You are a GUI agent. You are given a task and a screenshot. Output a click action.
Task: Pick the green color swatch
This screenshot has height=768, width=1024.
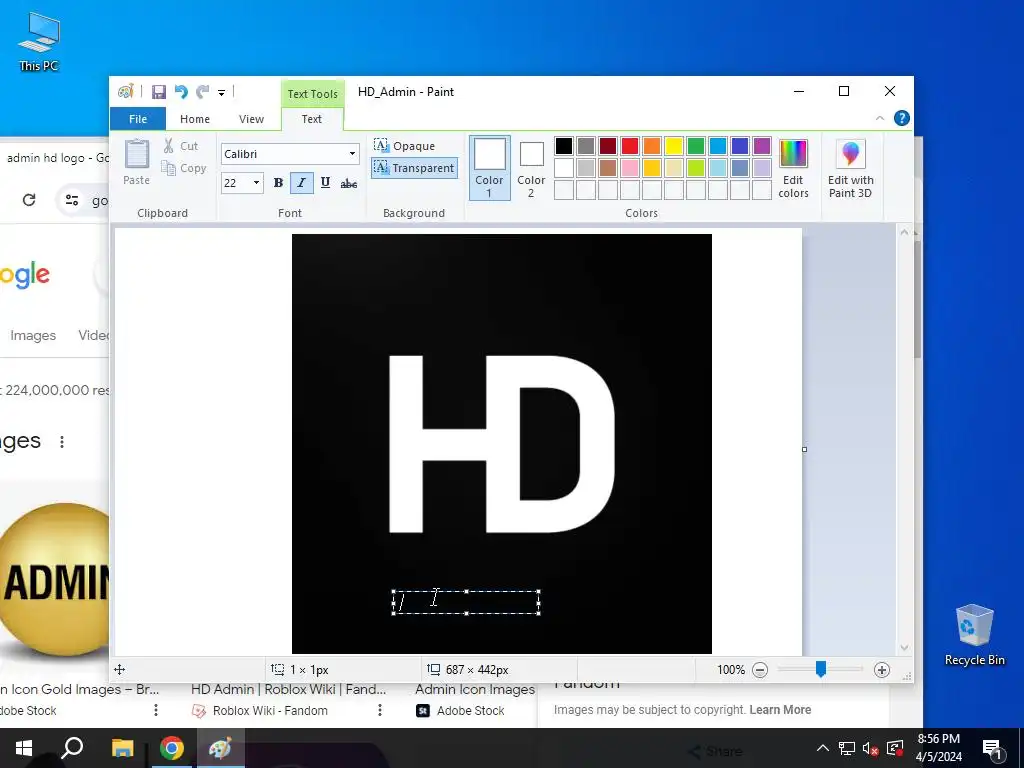pos(696,146)
